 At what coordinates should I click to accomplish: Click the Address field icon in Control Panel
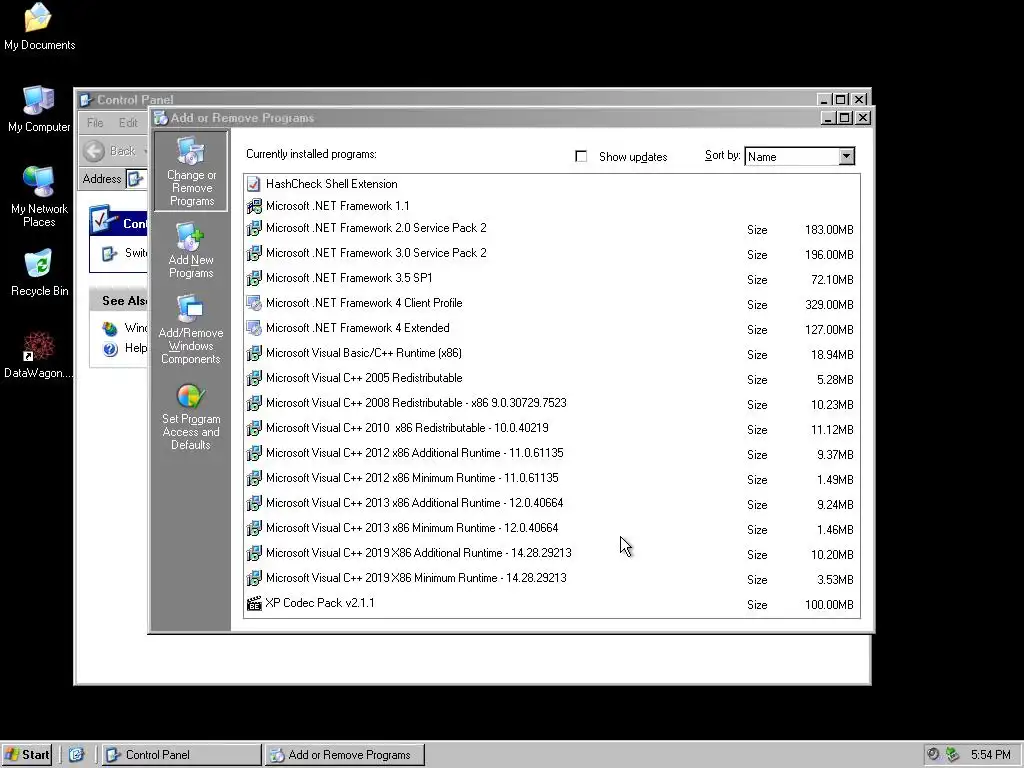(x=135, y=178)
